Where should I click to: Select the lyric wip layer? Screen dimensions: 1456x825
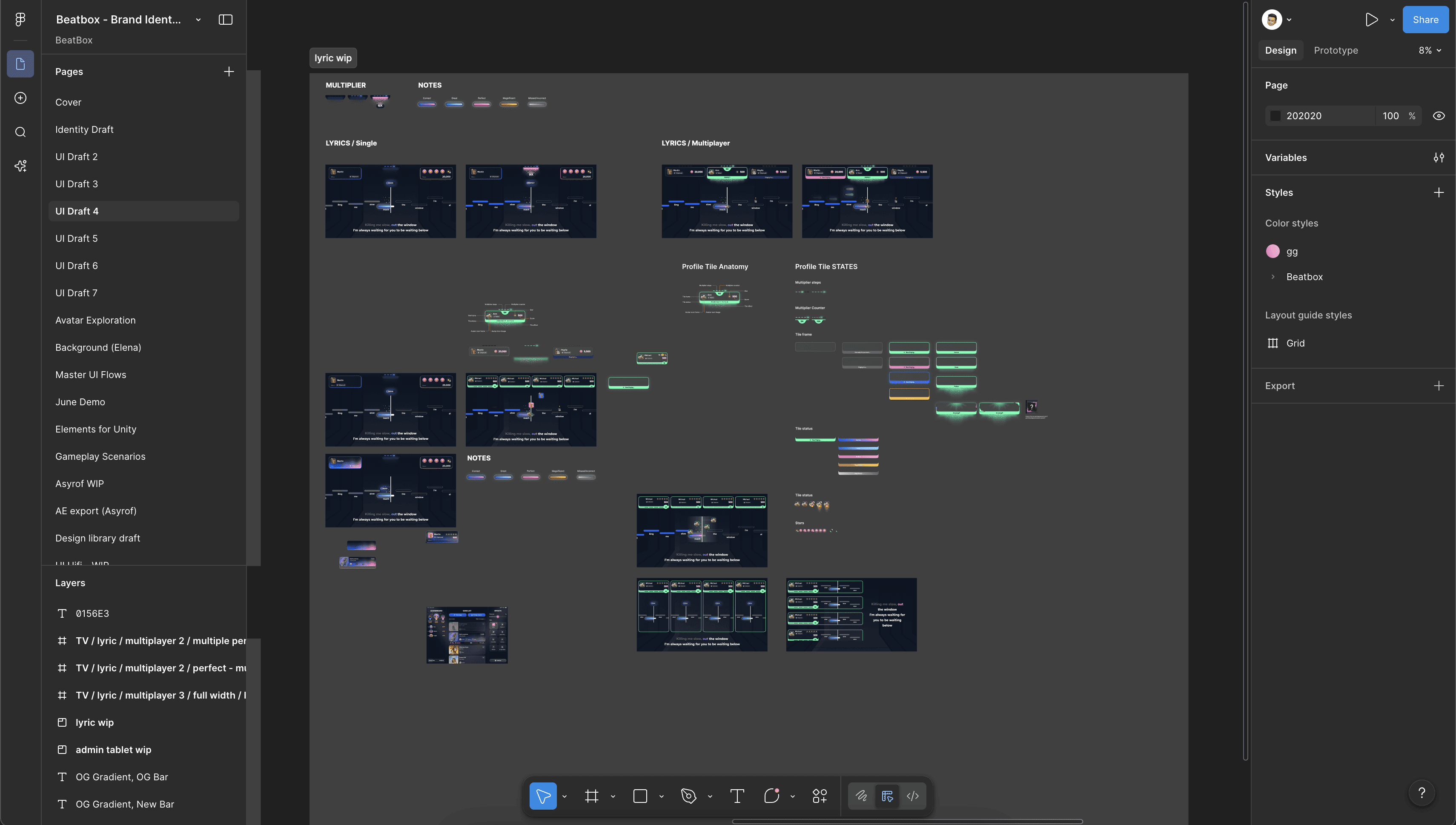(x=95, y=722)
